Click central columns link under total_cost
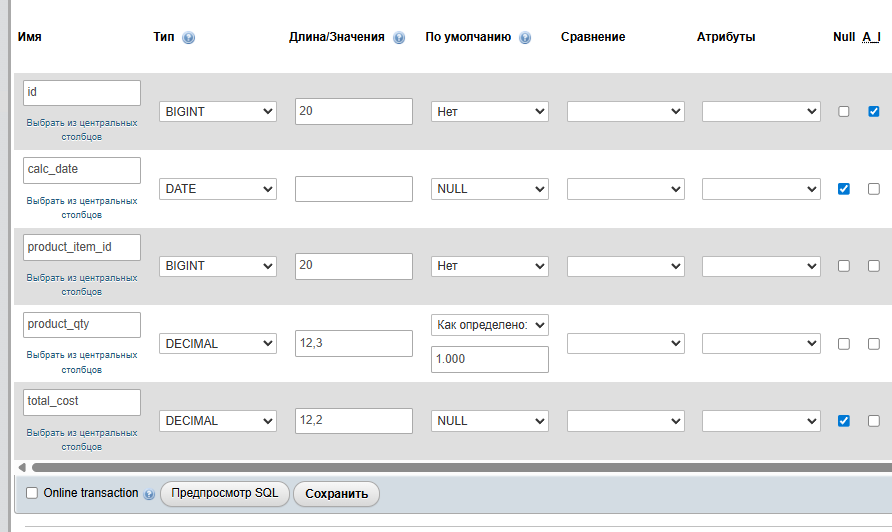Screen dimensions: 892x532 click(82, 439)
